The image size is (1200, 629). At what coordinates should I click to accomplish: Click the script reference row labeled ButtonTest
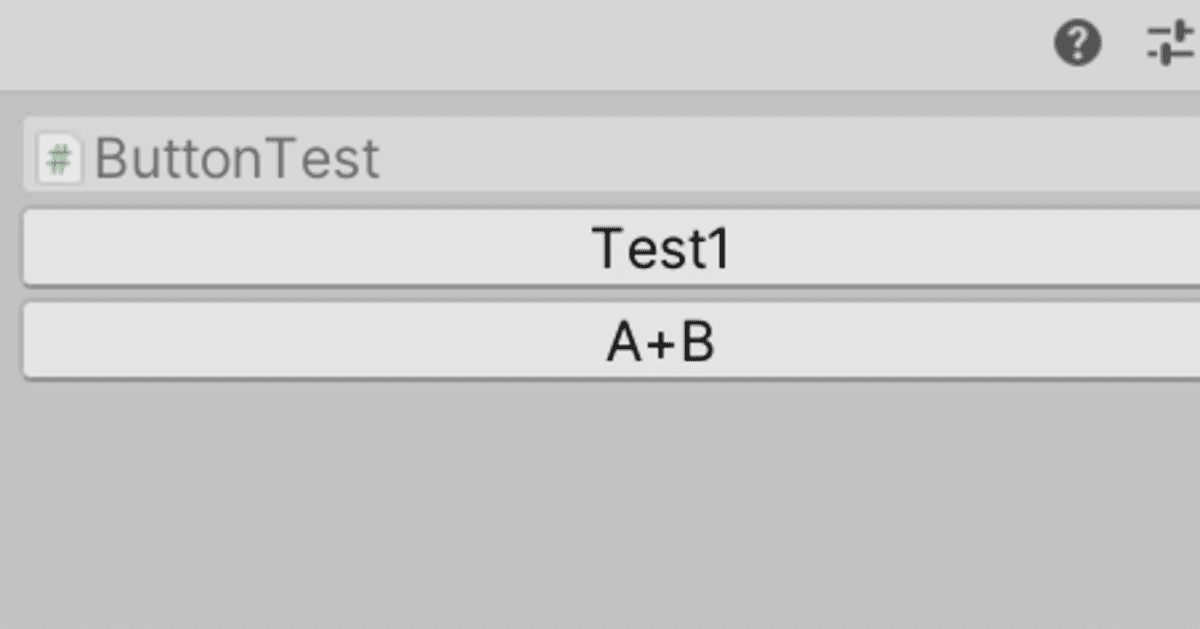[x=611, y=155]
